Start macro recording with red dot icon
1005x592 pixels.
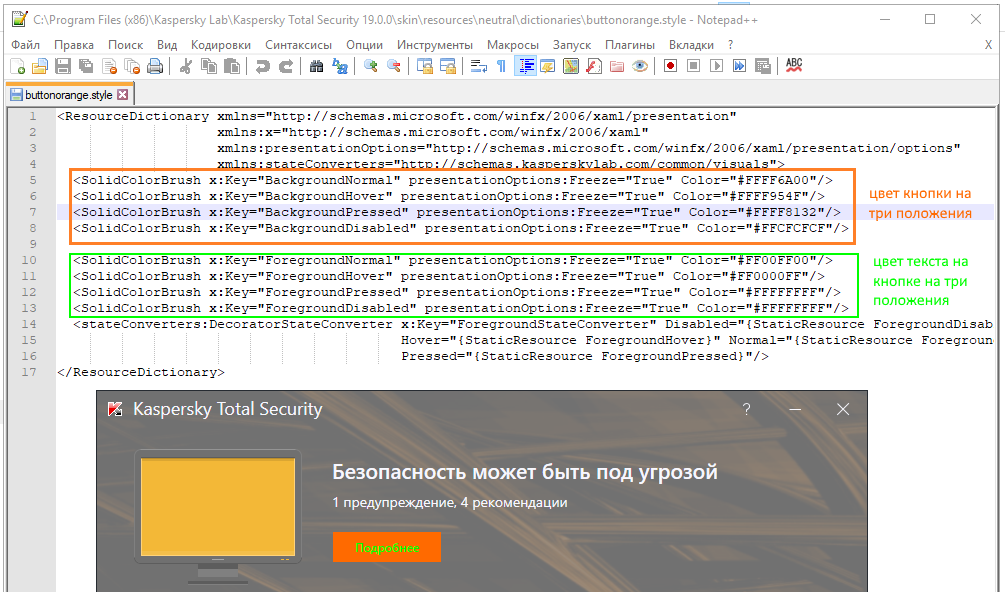(670, 66)
